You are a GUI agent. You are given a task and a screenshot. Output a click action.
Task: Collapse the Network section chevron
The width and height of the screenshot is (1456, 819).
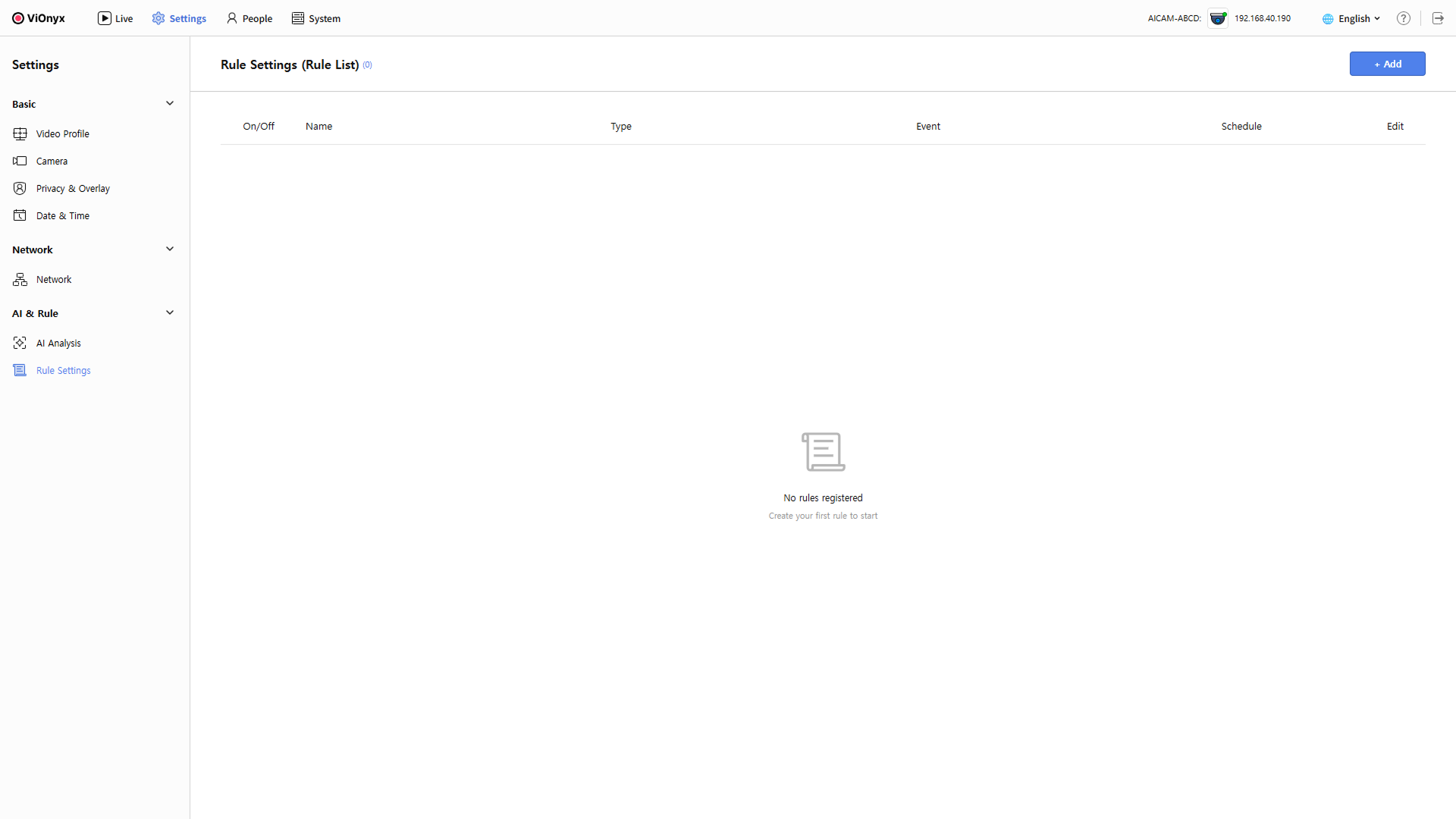[170, 249]
